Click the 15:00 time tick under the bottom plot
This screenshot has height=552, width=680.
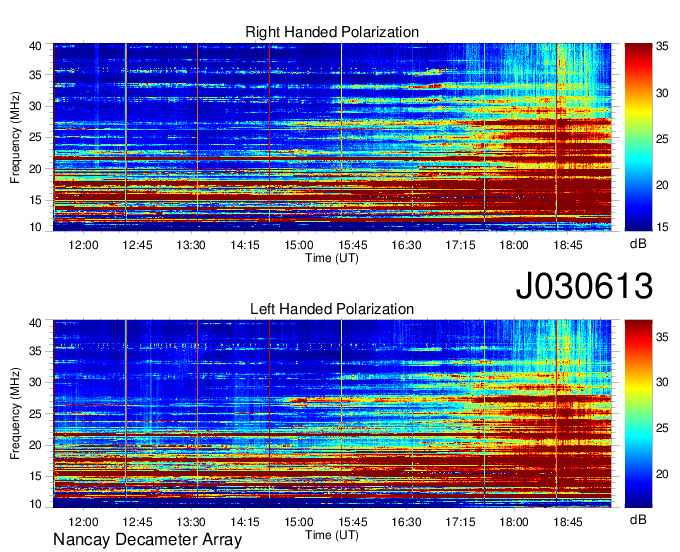click(x=299, y=522)
